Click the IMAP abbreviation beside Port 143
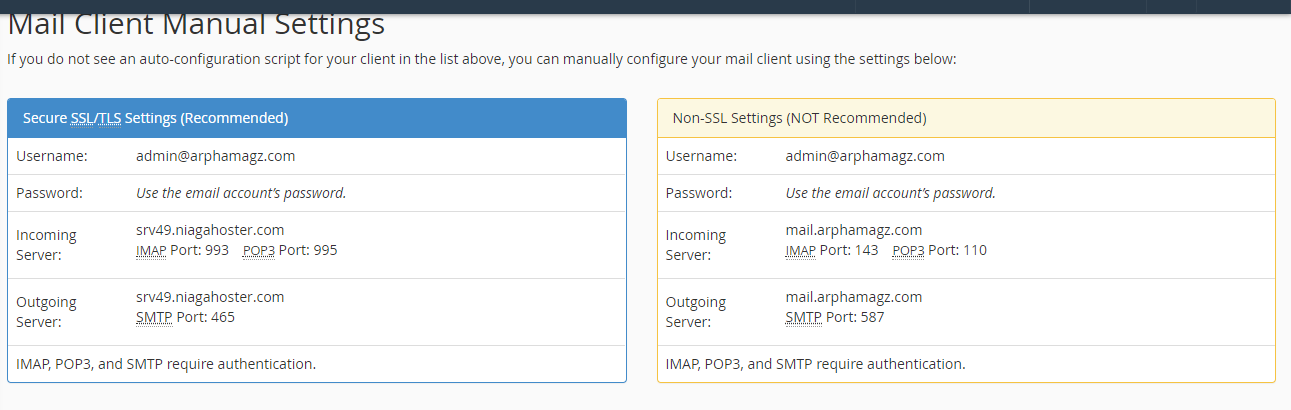Viewport: 1291px width, 410px height. coord(801,250)
